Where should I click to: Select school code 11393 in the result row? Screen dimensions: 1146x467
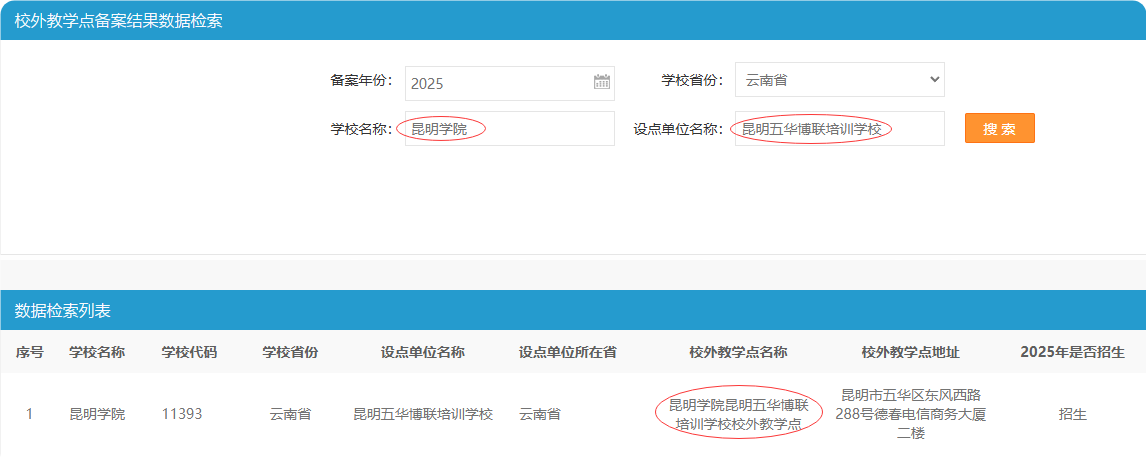tap(182, 414)
